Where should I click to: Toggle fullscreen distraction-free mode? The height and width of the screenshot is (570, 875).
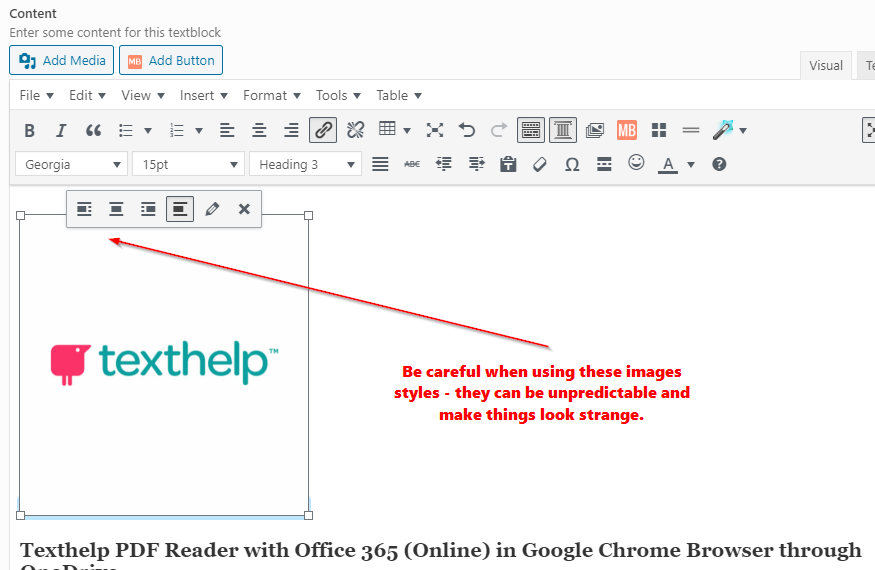pyautogui.click(x=435, y=131)
